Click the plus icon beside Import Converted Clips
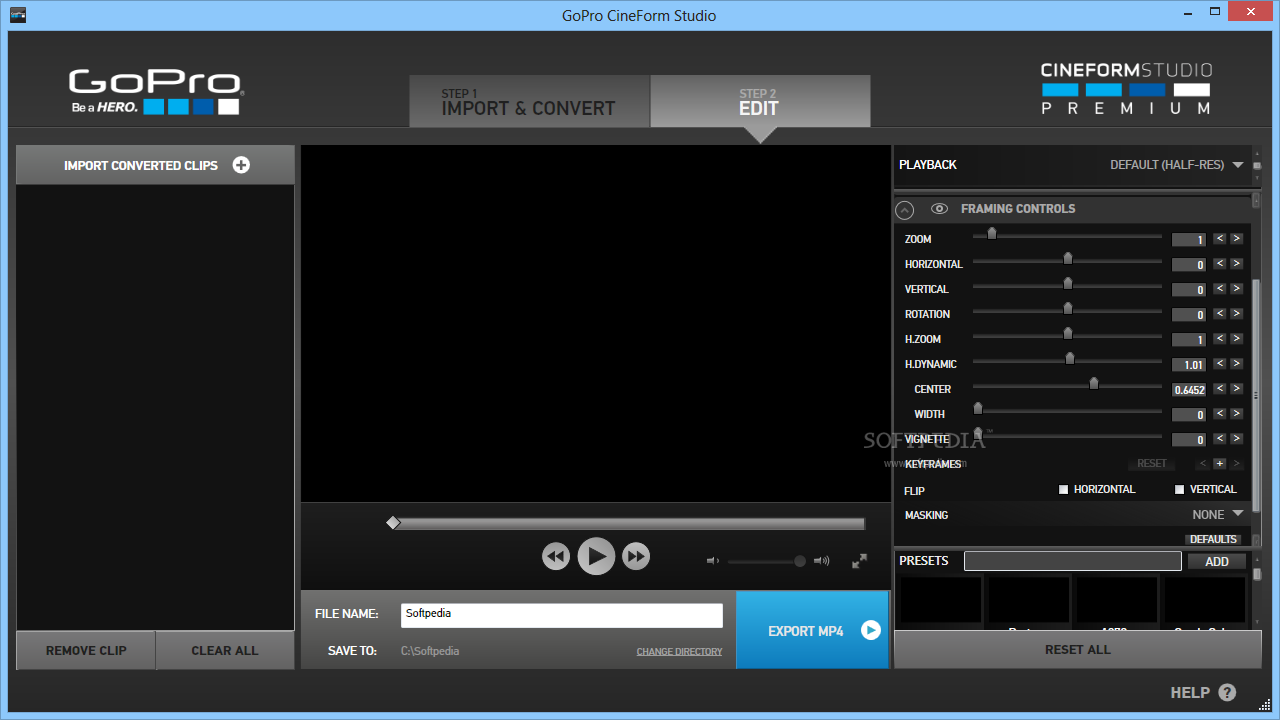Image resolution: width=1280 pixels, height=720 pixels. 241,165
